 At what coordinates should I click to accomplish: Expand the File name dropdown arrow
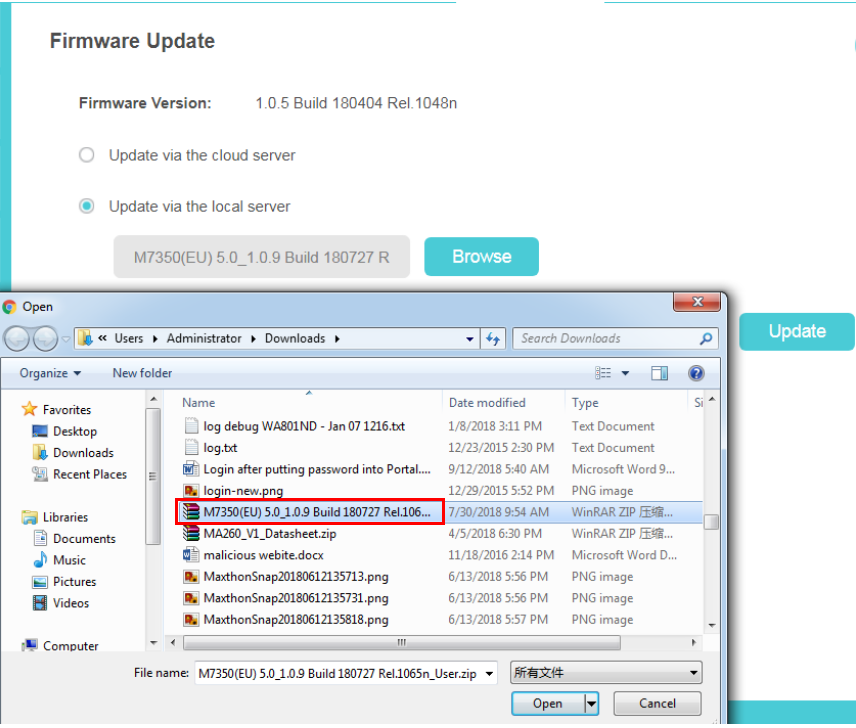pyautogui.click(x=489, y=673)
